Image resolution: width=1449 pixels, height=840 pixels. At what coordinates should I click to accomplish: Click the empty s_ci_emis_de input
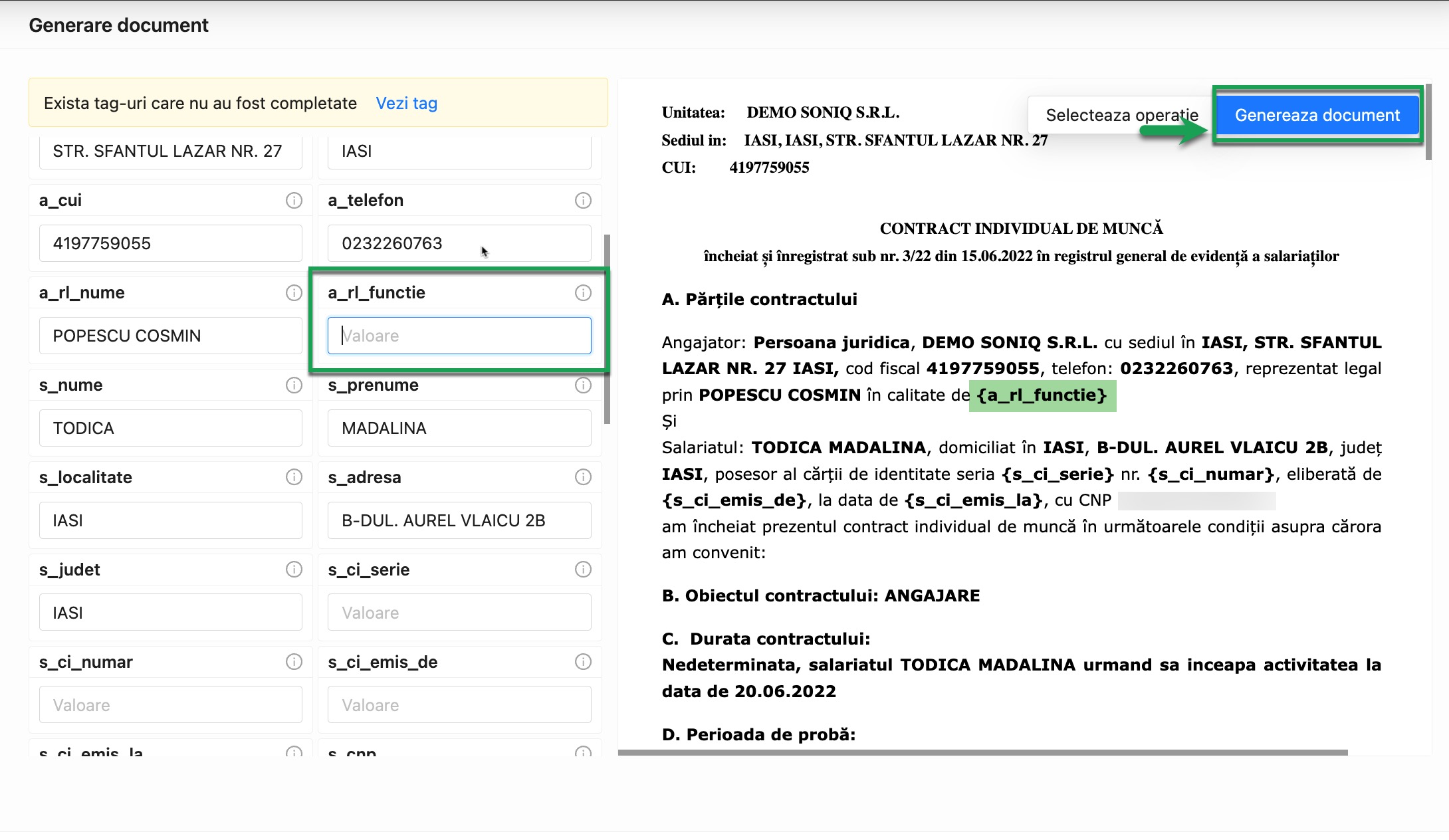459,705
